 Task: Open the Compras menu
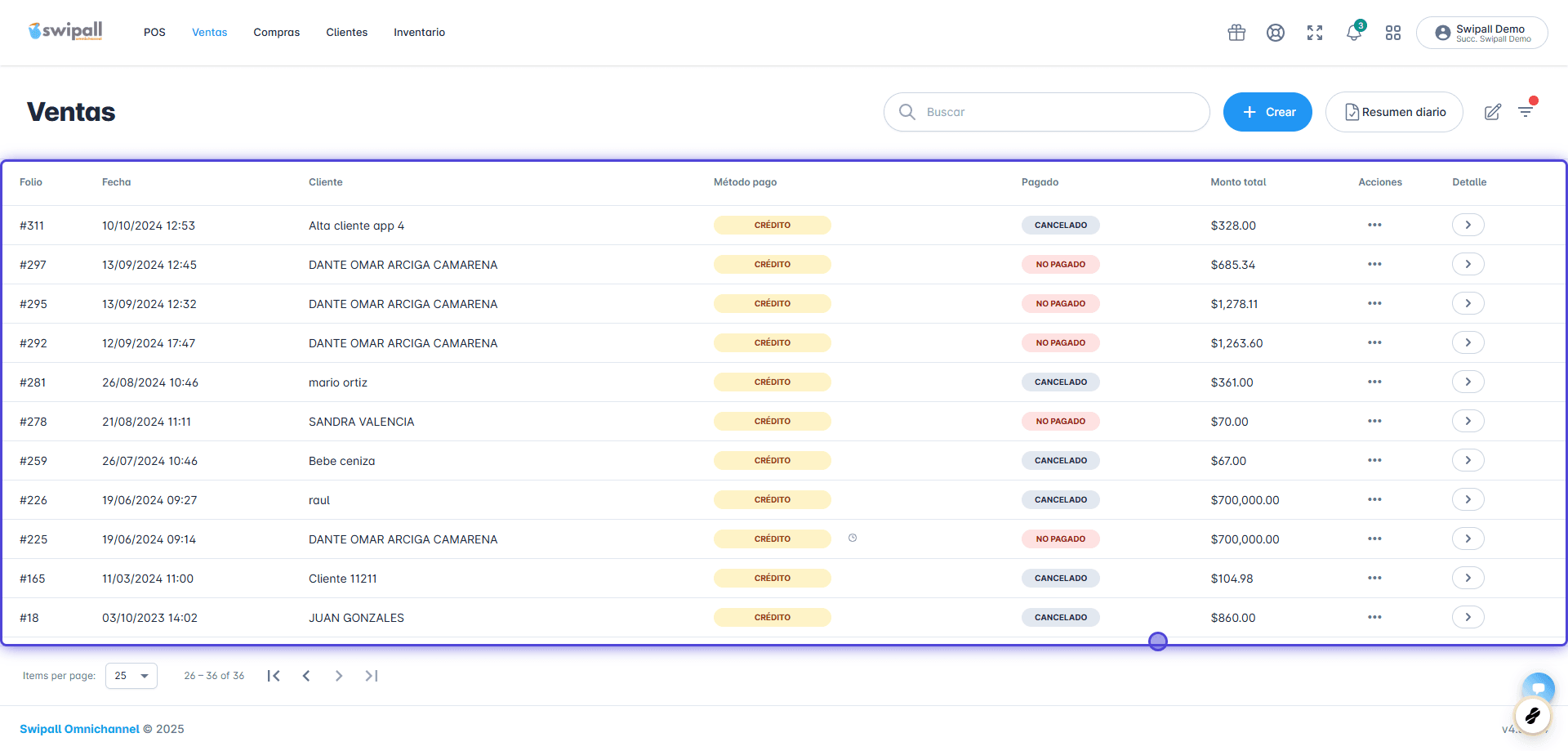[x=277, y=33]
